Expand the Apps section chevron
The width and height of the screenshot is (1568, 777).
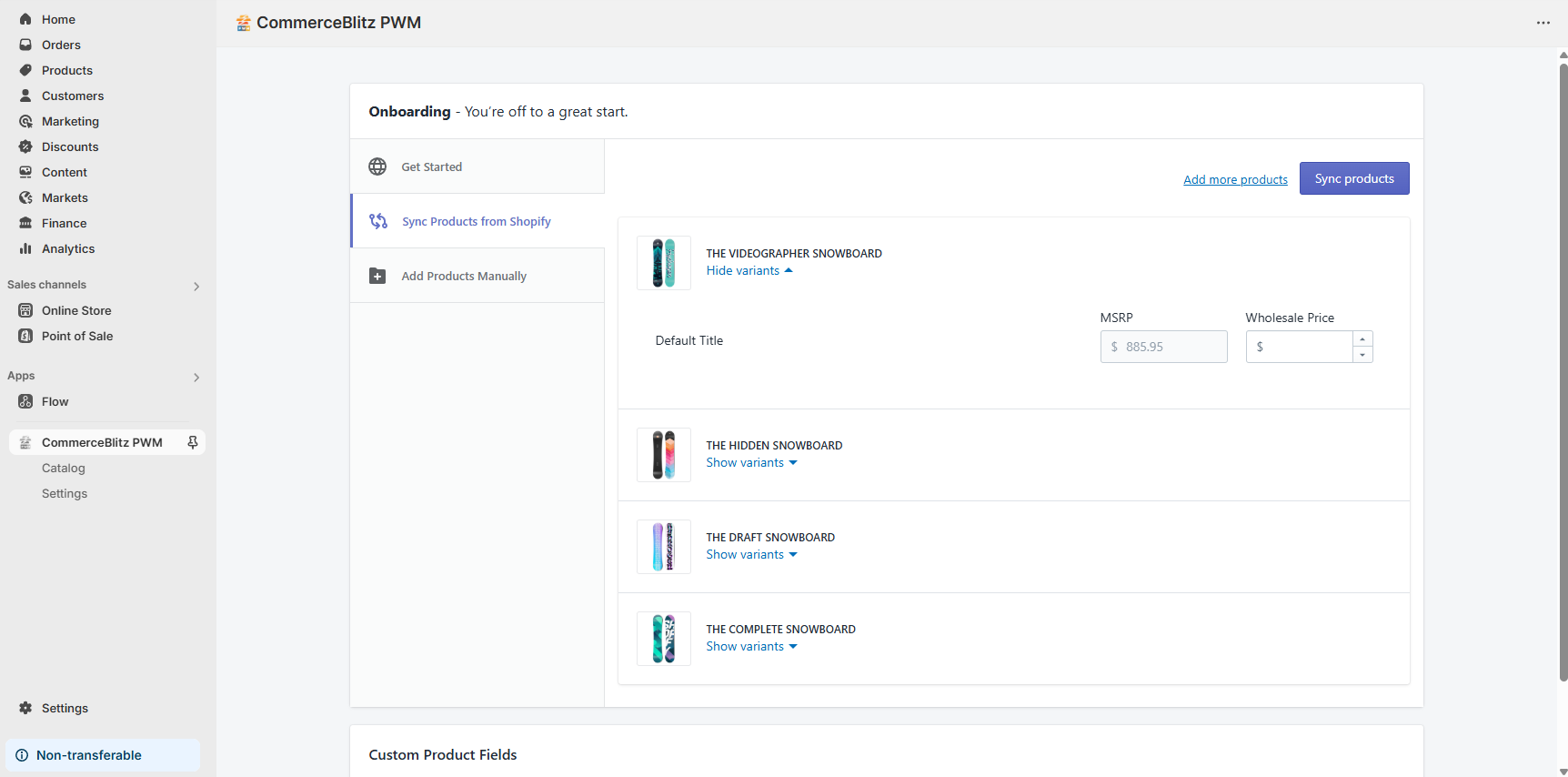pyautogui.click(x=196, y=377)
